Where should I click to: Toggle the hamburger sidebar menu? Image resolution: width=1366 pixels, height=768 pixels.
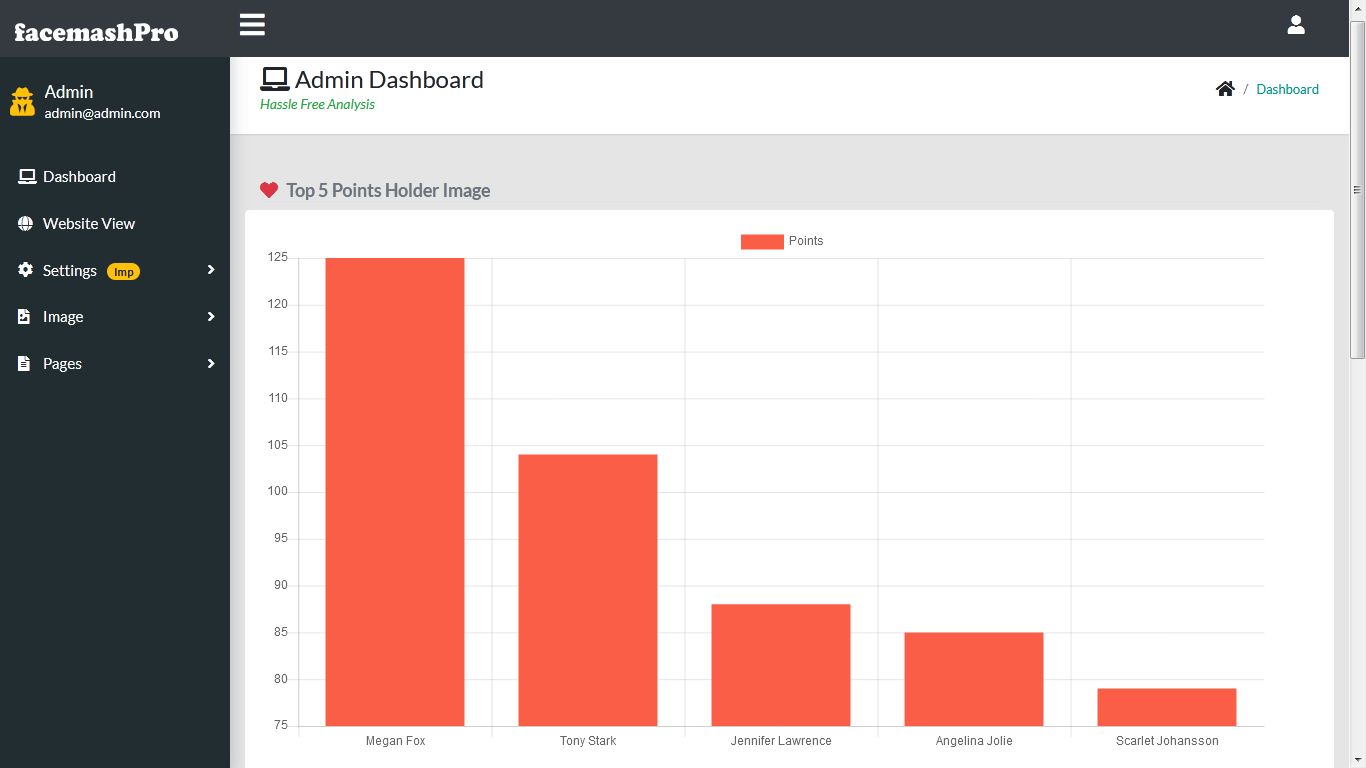click(x=252, y=25)
